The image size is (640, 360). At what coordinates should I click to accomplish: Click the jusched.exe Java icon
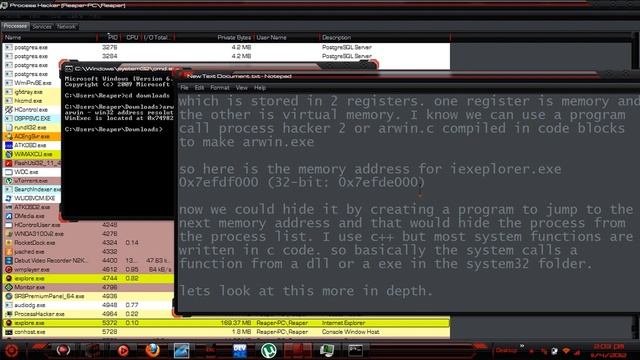(9, 251)
